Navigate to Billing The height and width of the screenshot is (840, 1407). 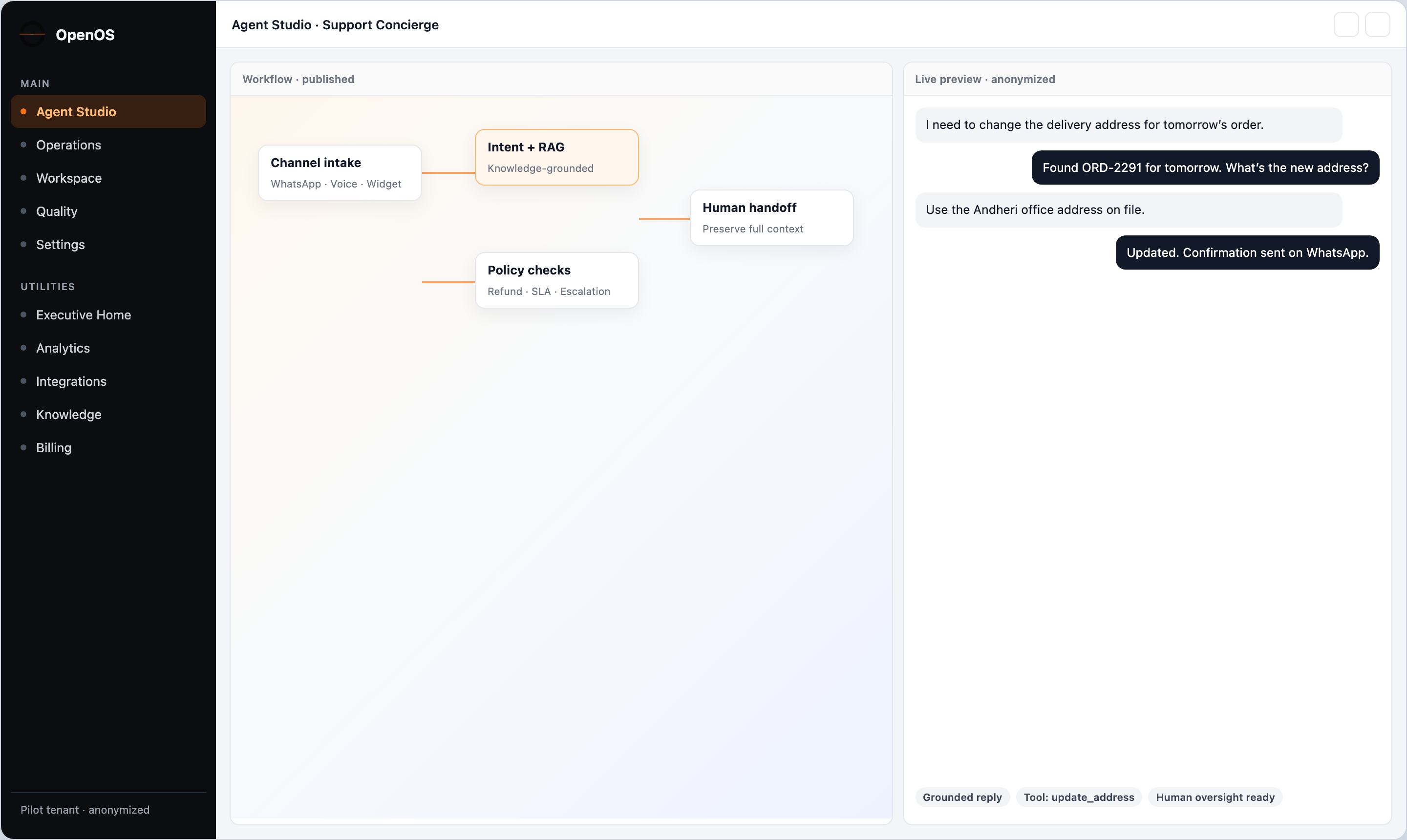[108, 448]
